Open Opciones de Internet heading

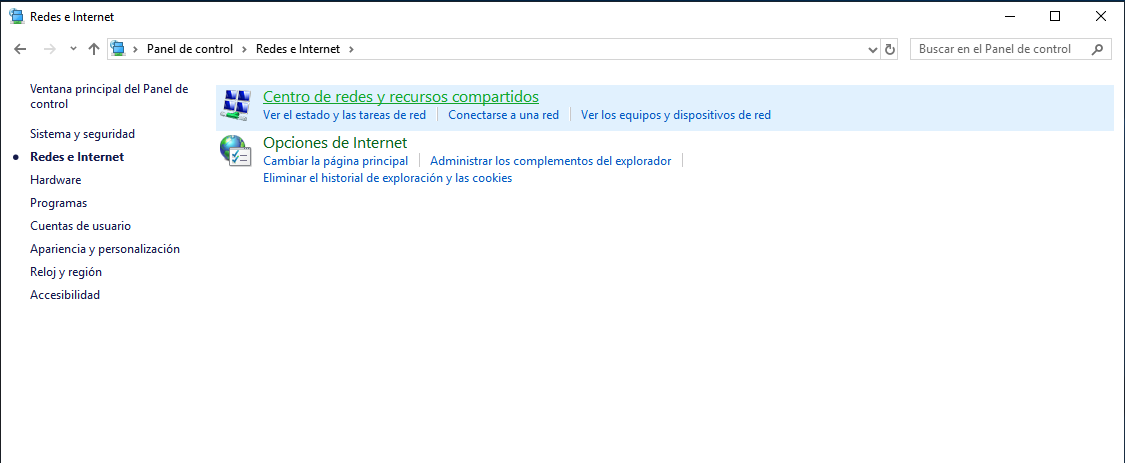coord(335,142)
